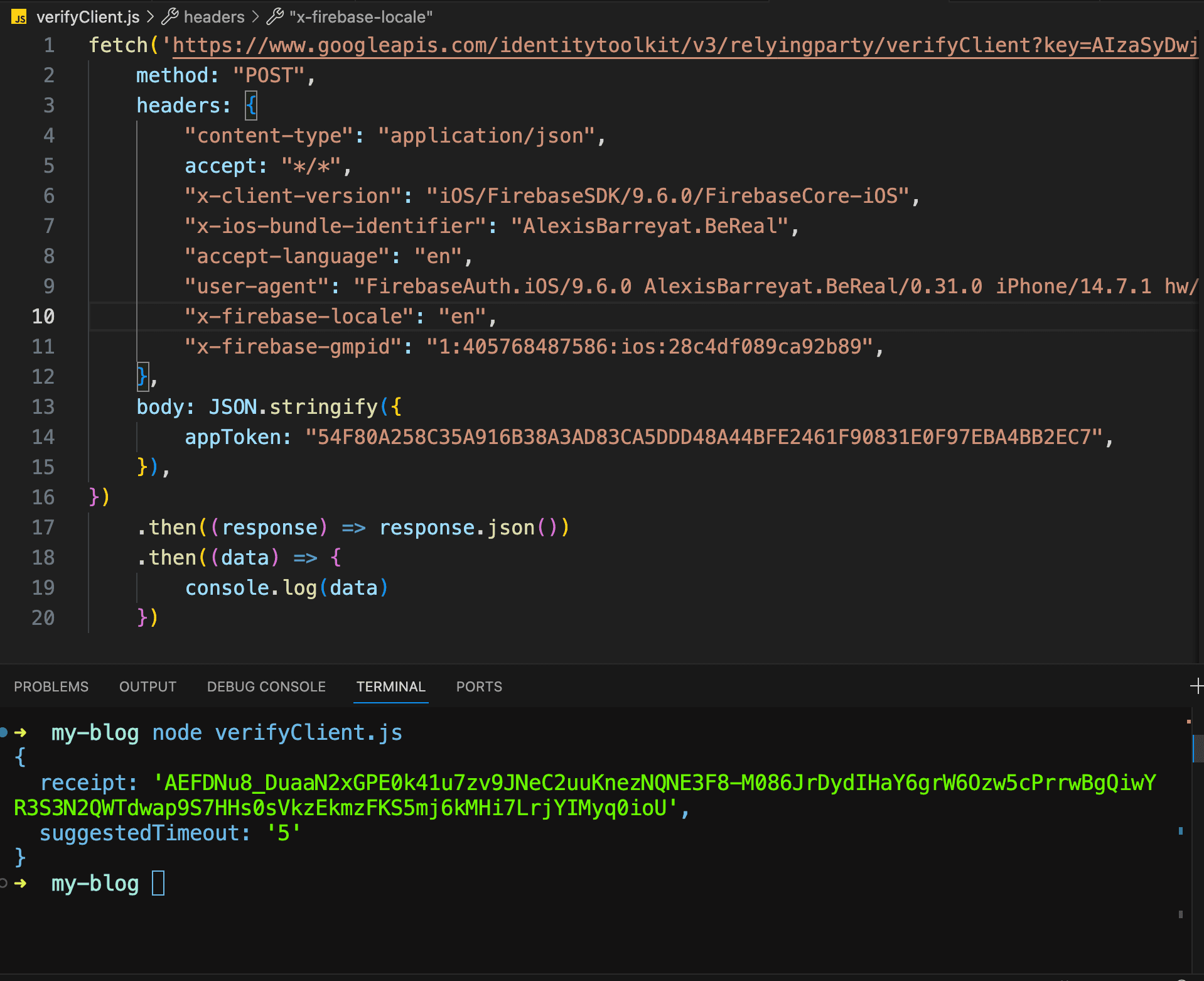Expand breadcrumb chevron after headers
Viewport: 1204px width, 981px height.
[x=255, y=17]
